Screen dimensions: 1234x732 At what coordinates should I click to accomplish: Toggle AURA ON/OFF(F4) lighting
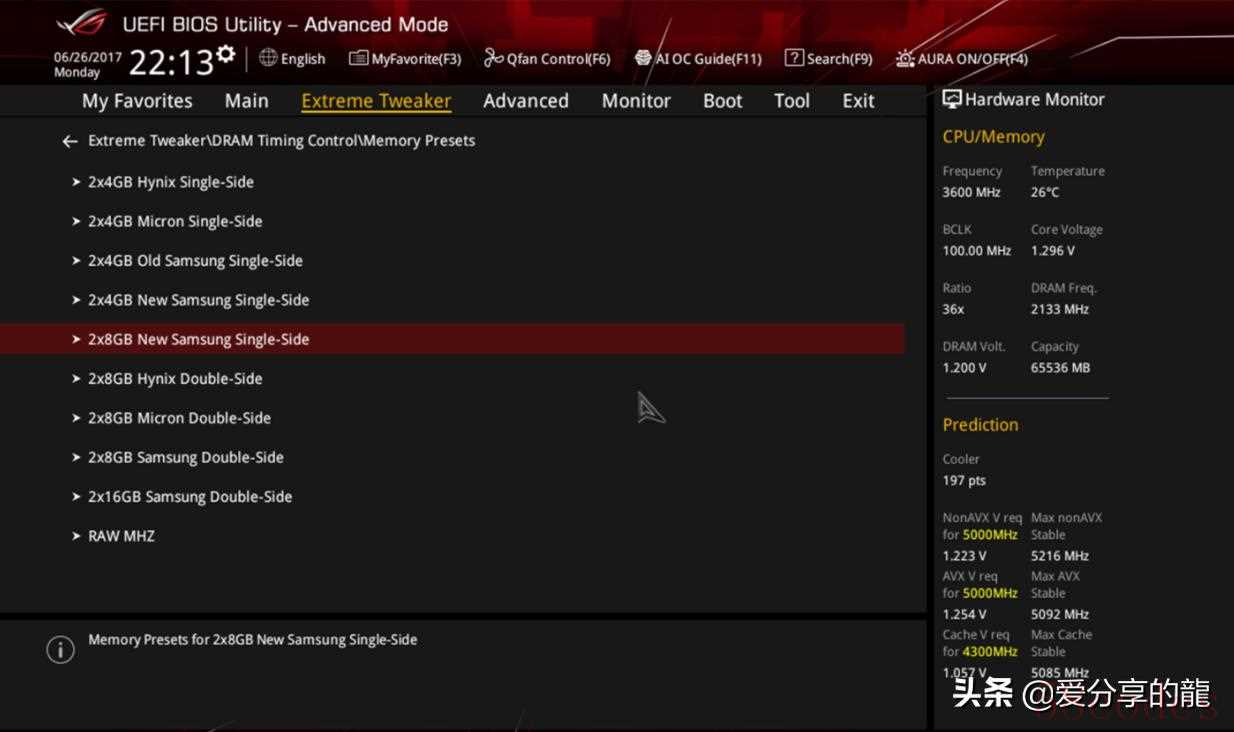[961, 58]
